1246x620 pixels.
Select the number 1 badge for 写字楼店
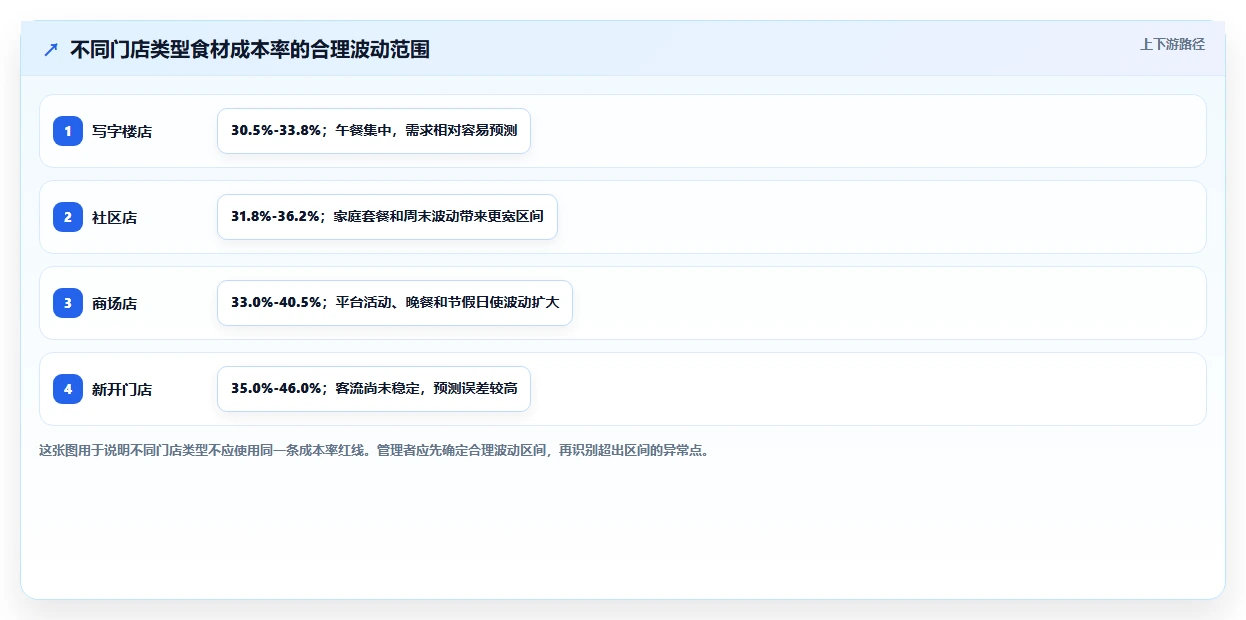[x=68, y=131]
